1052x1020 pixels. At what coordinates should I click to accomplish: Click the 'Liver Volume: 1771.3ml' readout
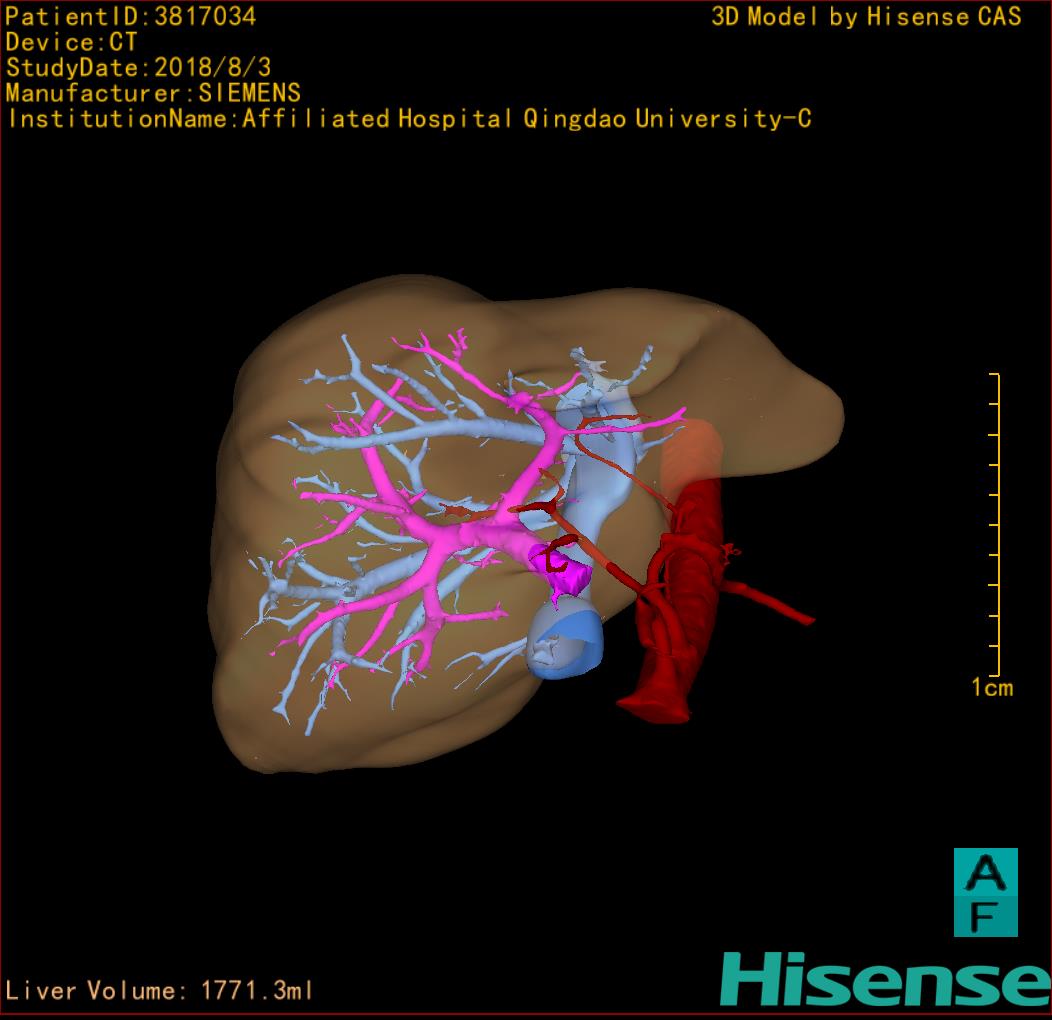[159, 990]
